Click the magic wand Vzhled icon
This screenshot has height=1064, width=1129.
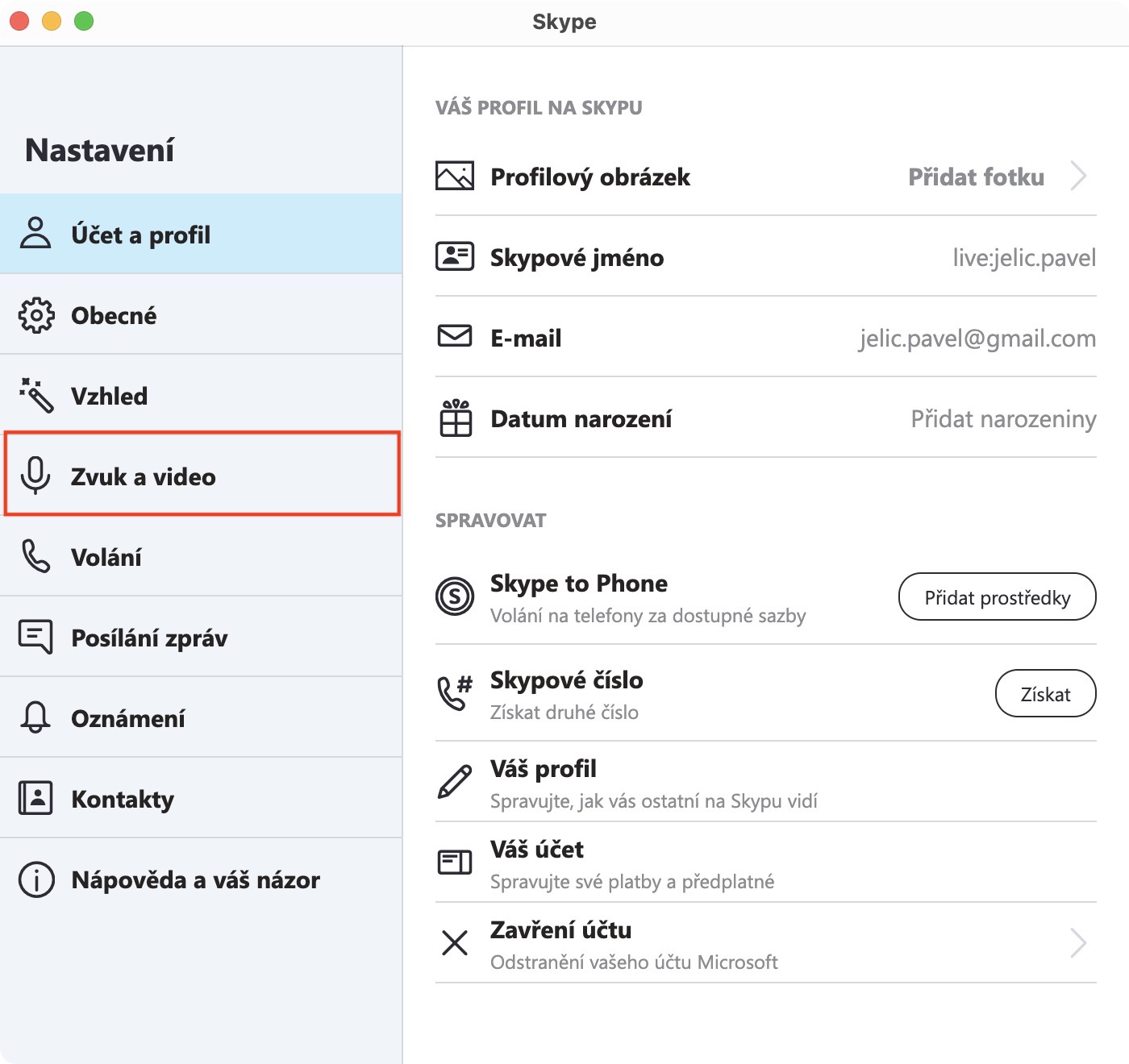coord(36,395)
